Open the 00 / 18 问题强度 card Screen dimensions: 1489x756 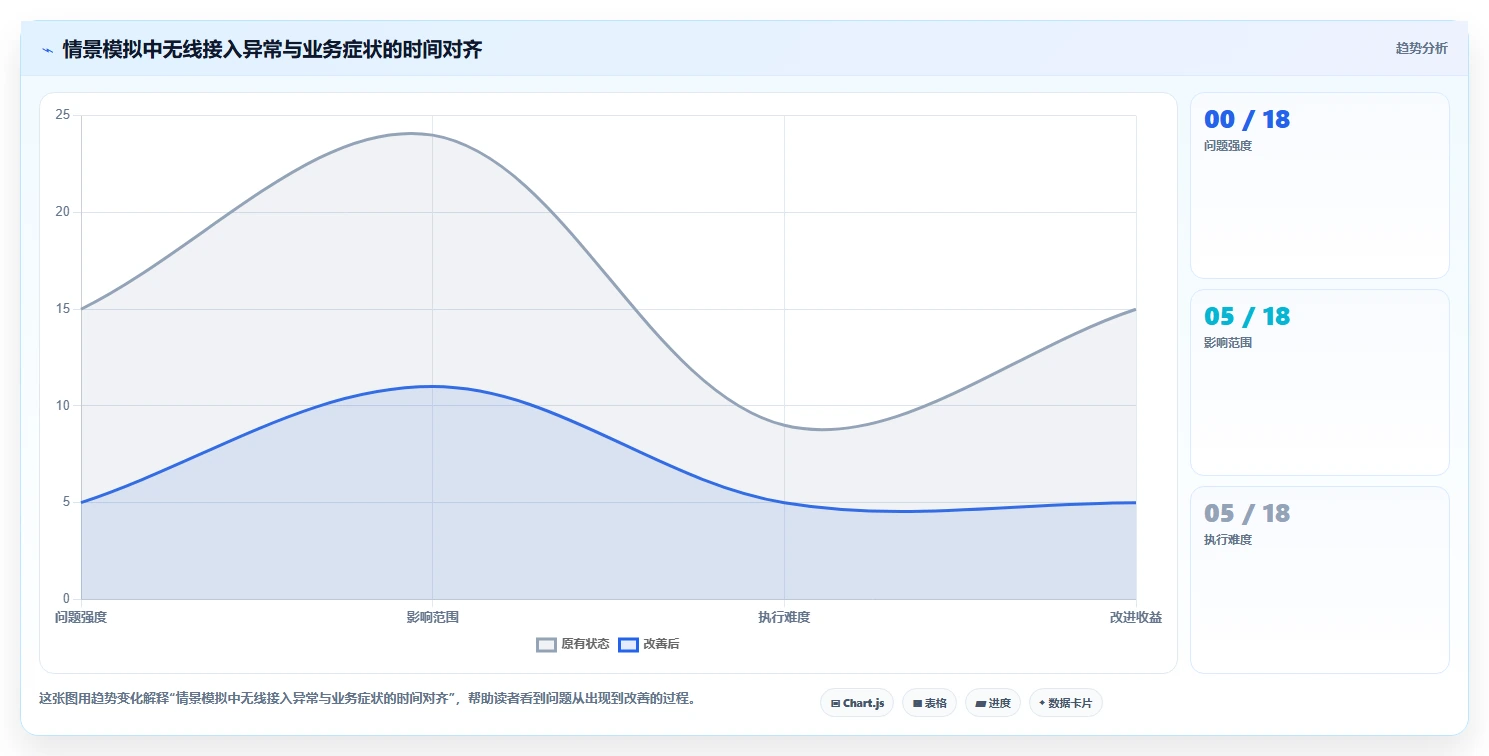(1319, 185)
